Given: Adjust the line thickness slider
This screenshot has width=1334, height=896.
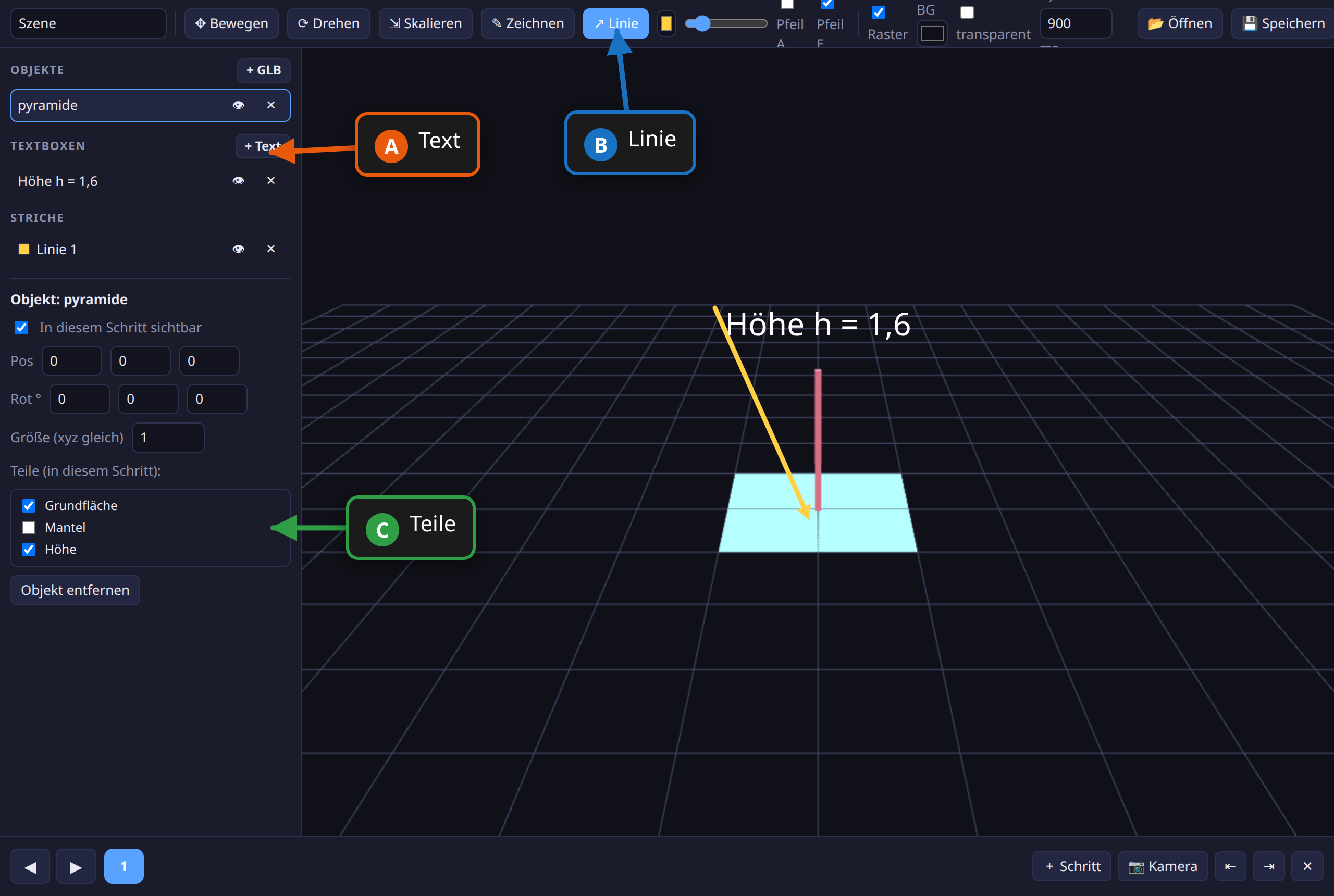Looking at the screenshot, I should pos(726,23).
